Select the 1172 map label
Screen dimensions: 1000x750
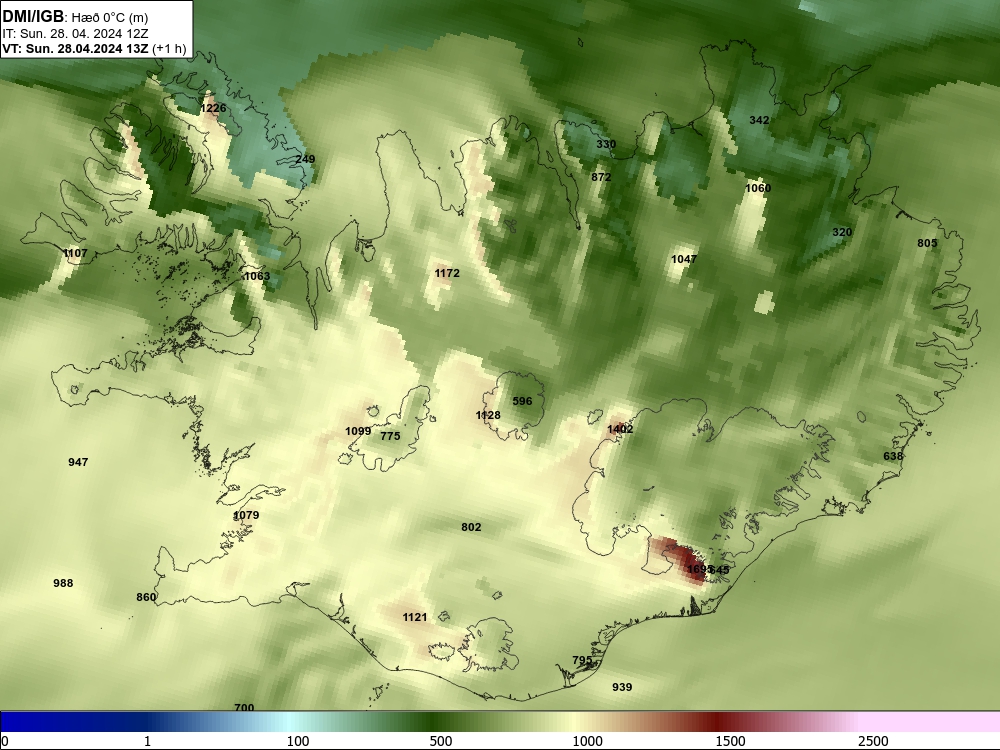point(447,273)
